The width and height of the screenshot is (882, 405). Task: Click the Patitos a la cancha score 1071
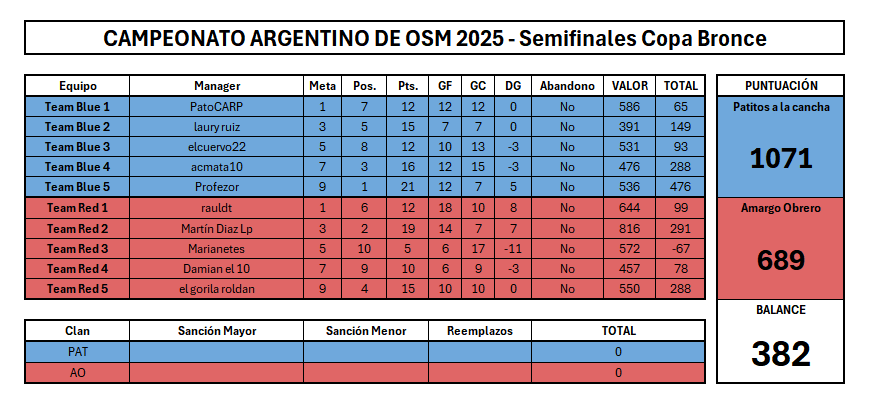click(x=781, y=159)
